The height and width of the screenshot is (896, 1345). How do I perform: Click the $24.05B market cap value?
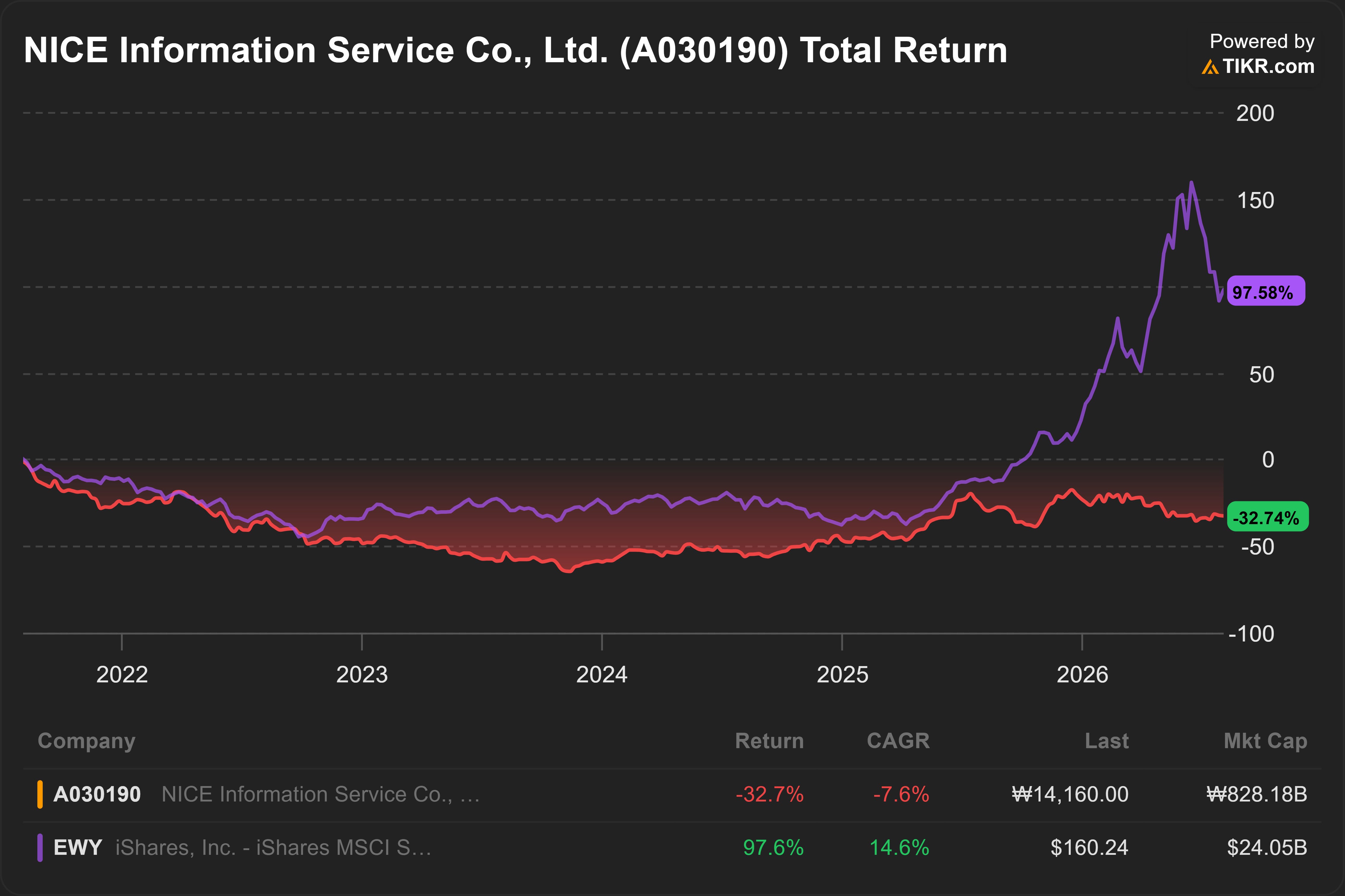(1267, 847)
